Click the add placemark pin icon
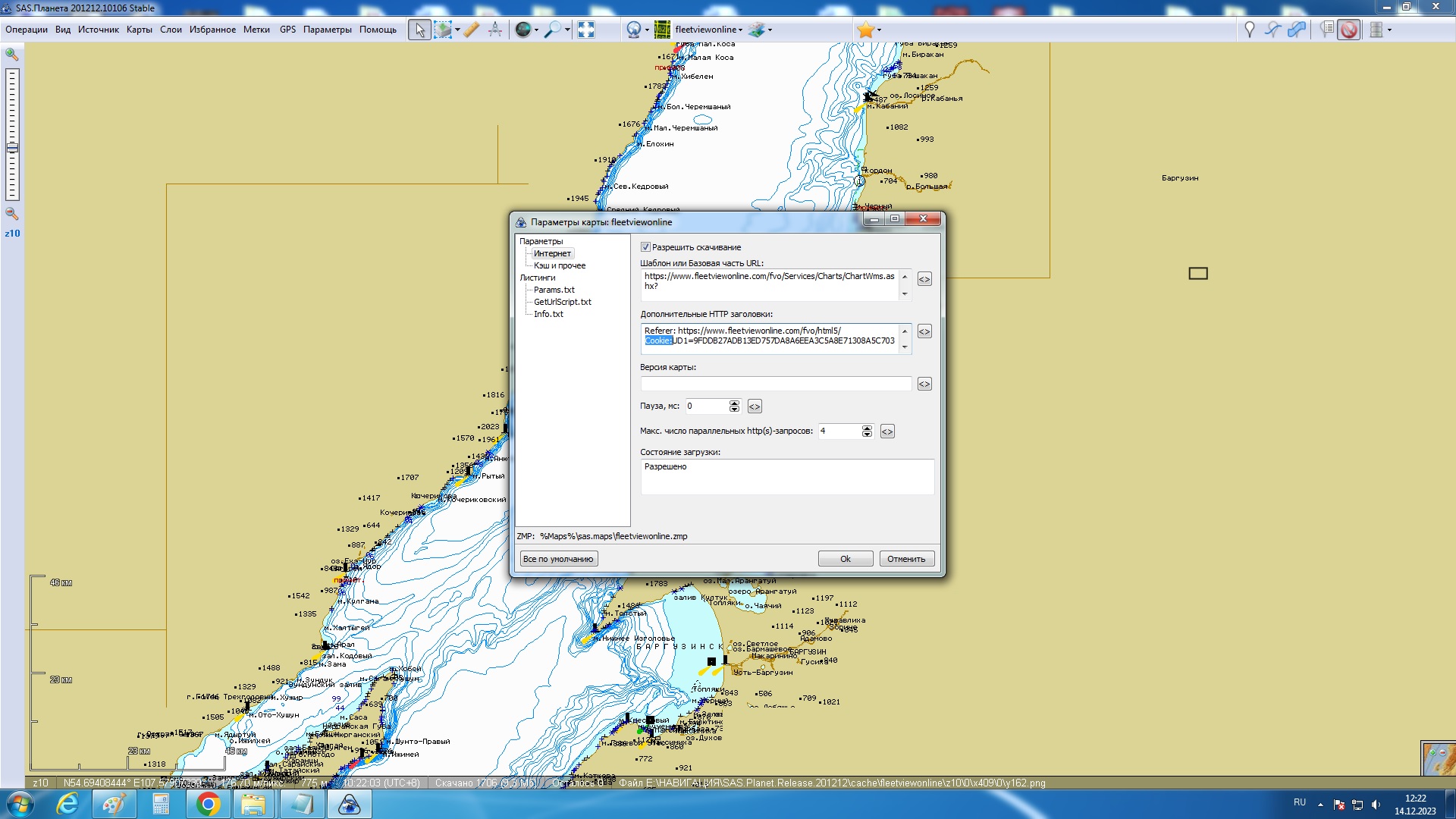Viewport: 1456px width, 819px height. tap(1249, 30)
